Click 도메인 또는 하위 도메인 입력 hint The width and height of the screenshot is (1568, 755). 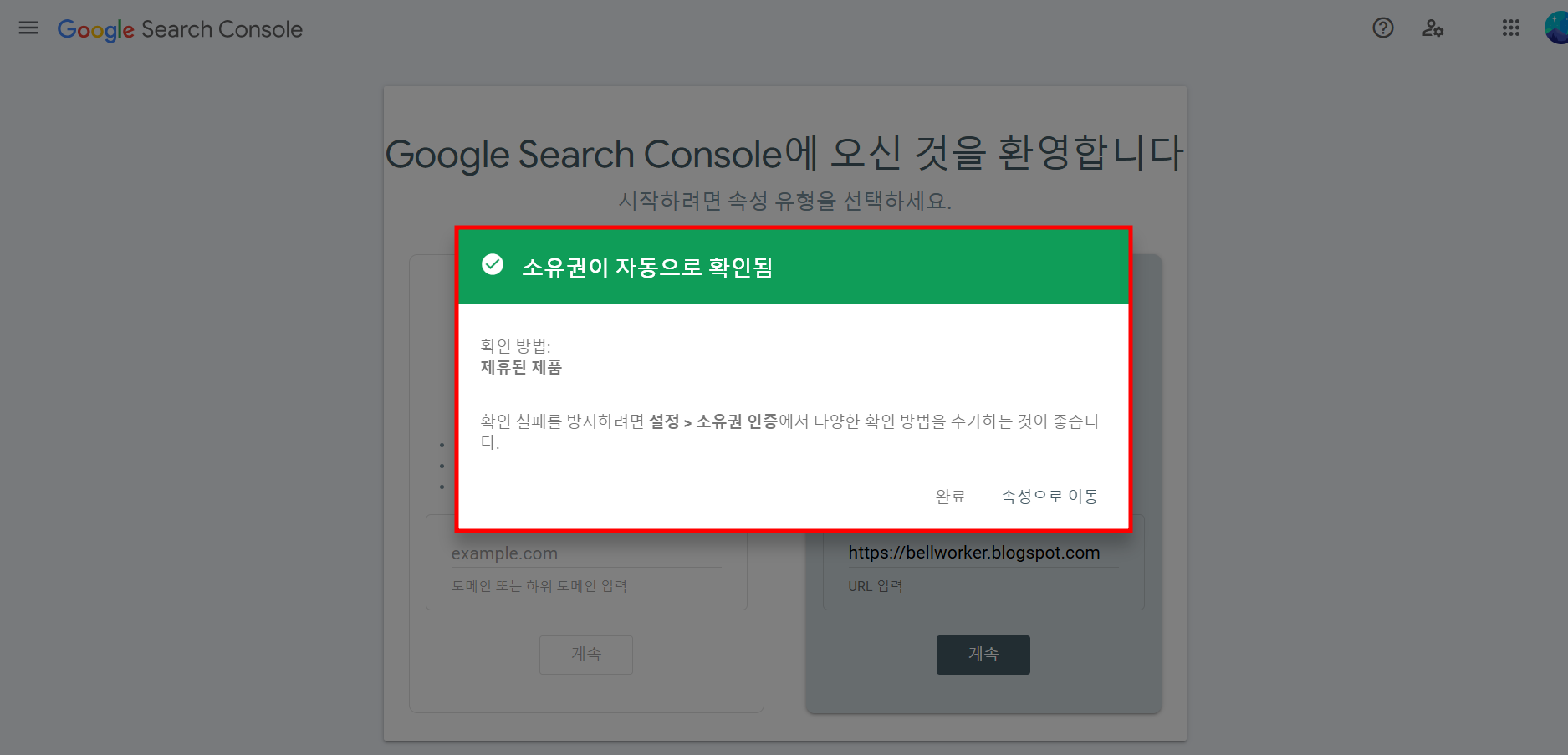coord(539,586)
